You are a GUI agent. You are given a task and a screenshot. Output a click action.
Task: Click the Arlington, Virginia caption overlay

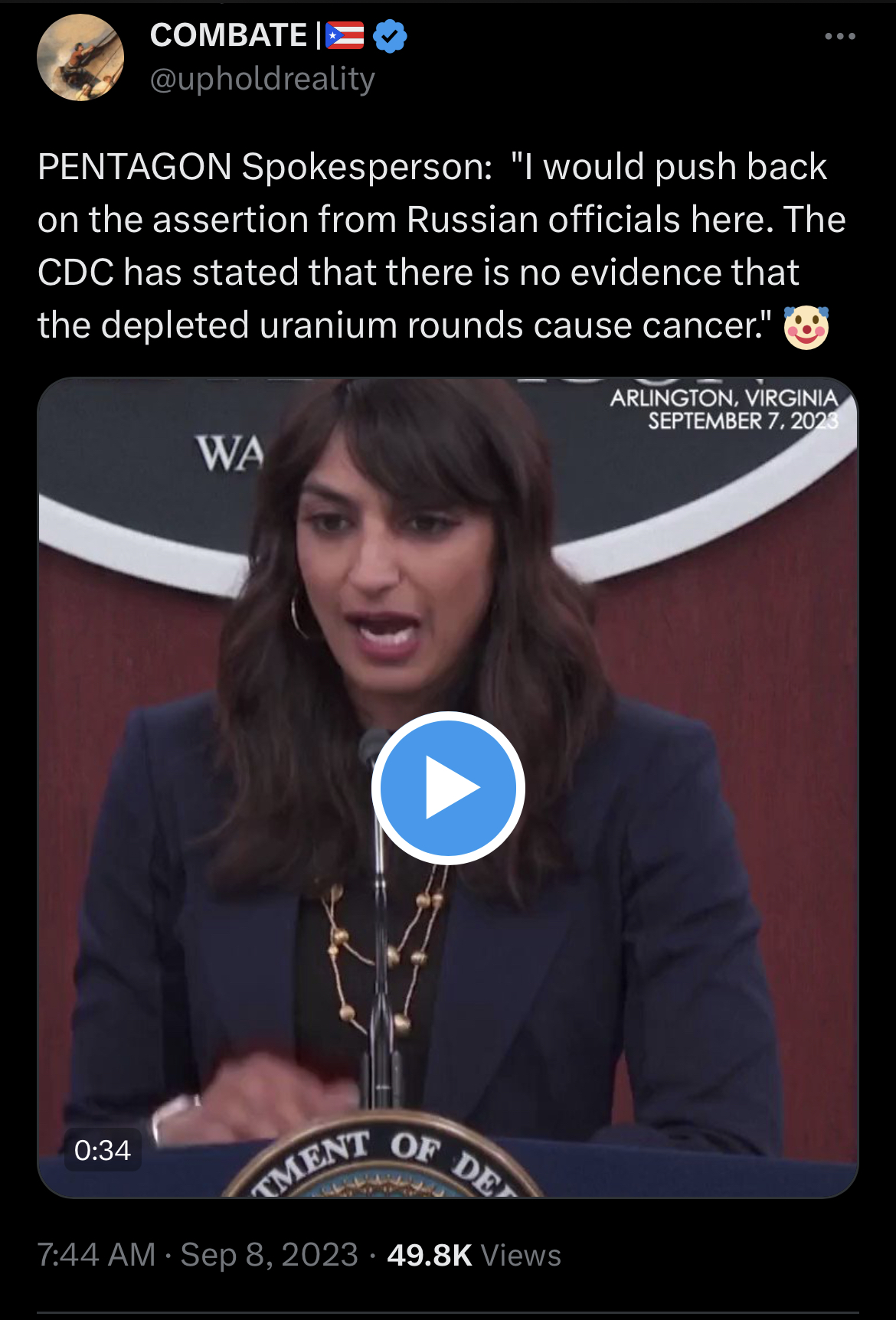tap(724, 398)
